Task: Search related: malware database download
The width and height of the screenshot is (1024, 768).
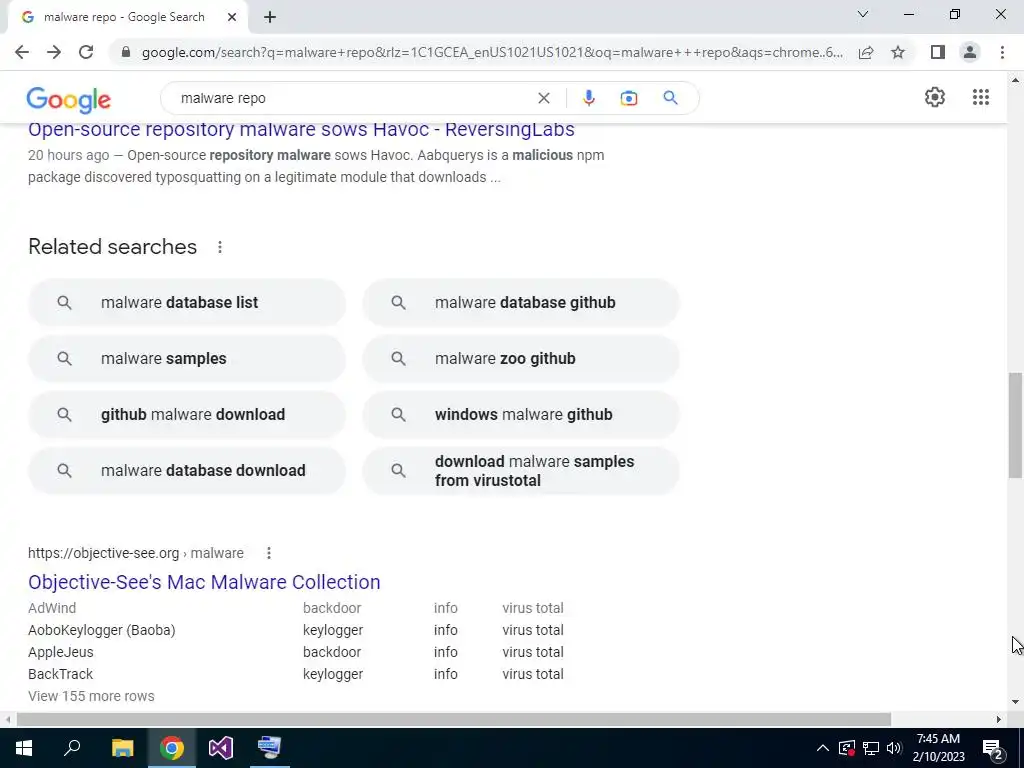Action: pos(187,471)
